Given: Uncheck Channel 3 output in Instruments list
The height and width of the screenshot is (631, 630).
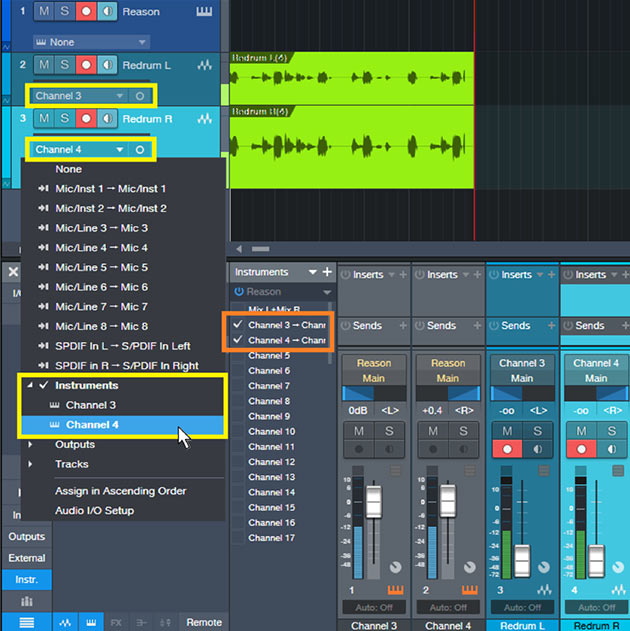Looking at the screenshot, I should click(x=237, y=325).
